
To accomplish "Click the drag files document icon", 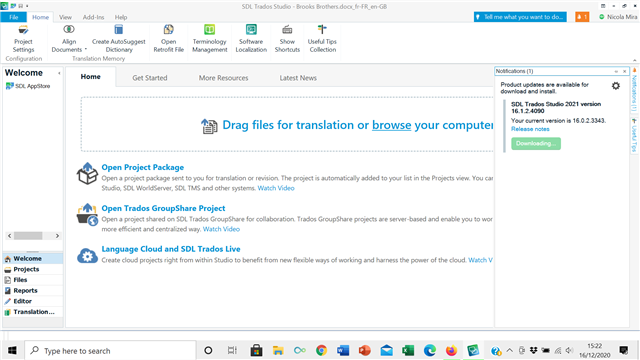I will (x=209, y=126).
